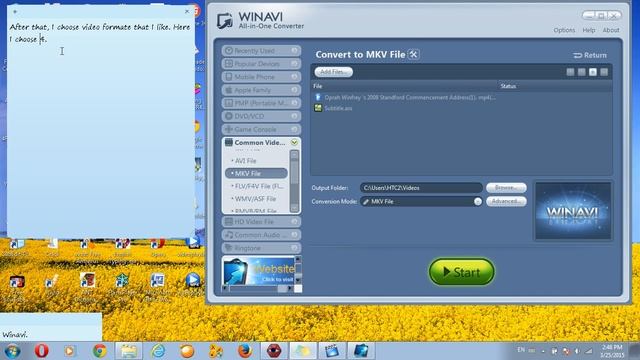Expand the Common Audio category
Screen dimensions: 640x360
[261, 235]
